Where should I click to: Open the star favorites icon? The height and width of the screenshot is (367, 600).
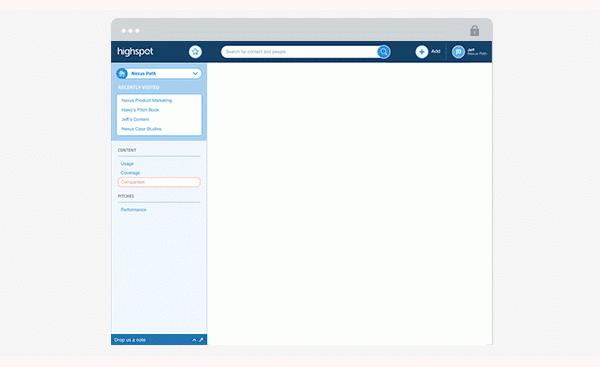tap(195, 52)
